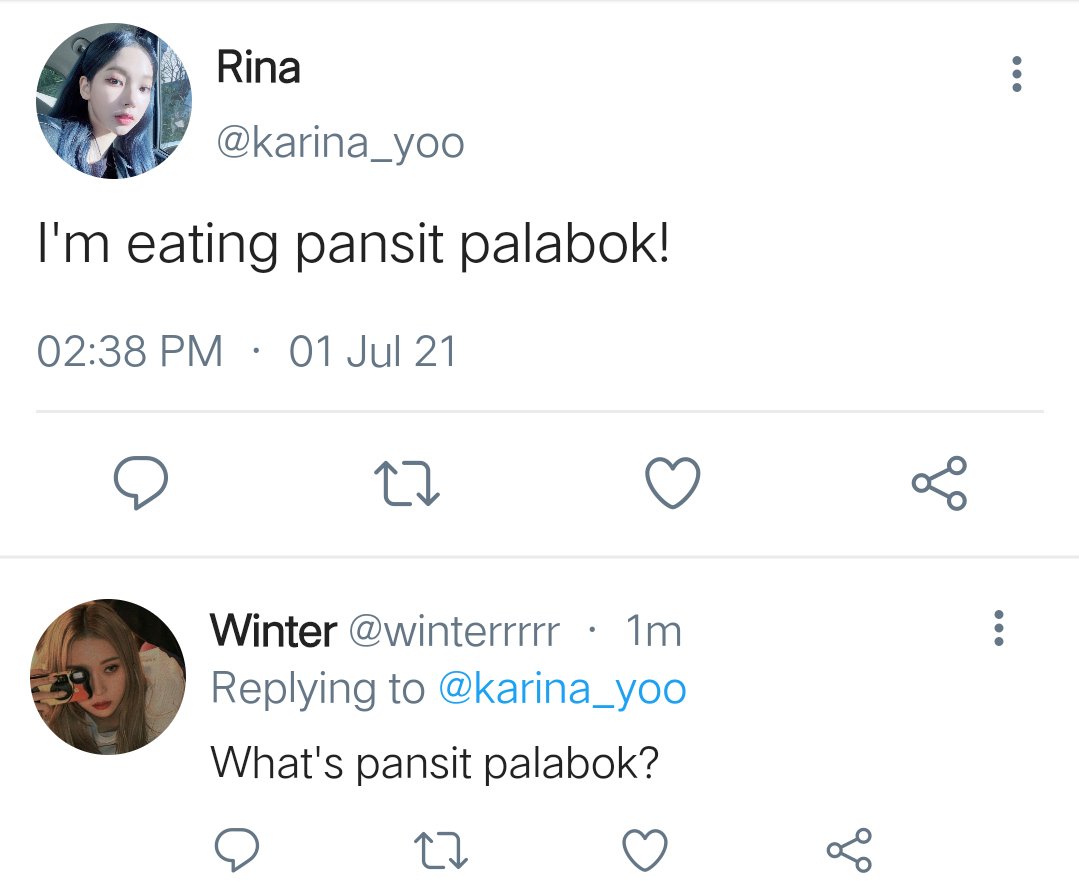Open more options on Winter's reply
Screen dimensions: 1079x895
tap(998, 627)
